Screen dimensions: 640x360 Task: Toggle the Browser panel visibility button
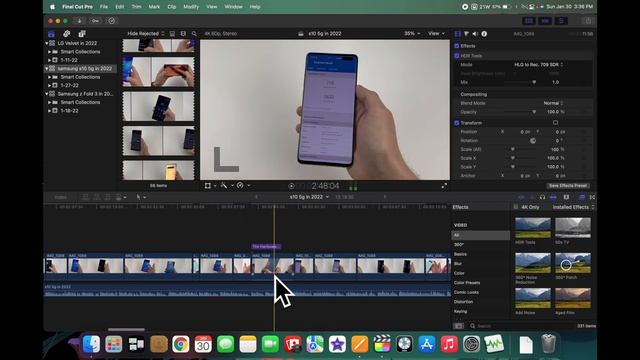(x=529, y=21)
